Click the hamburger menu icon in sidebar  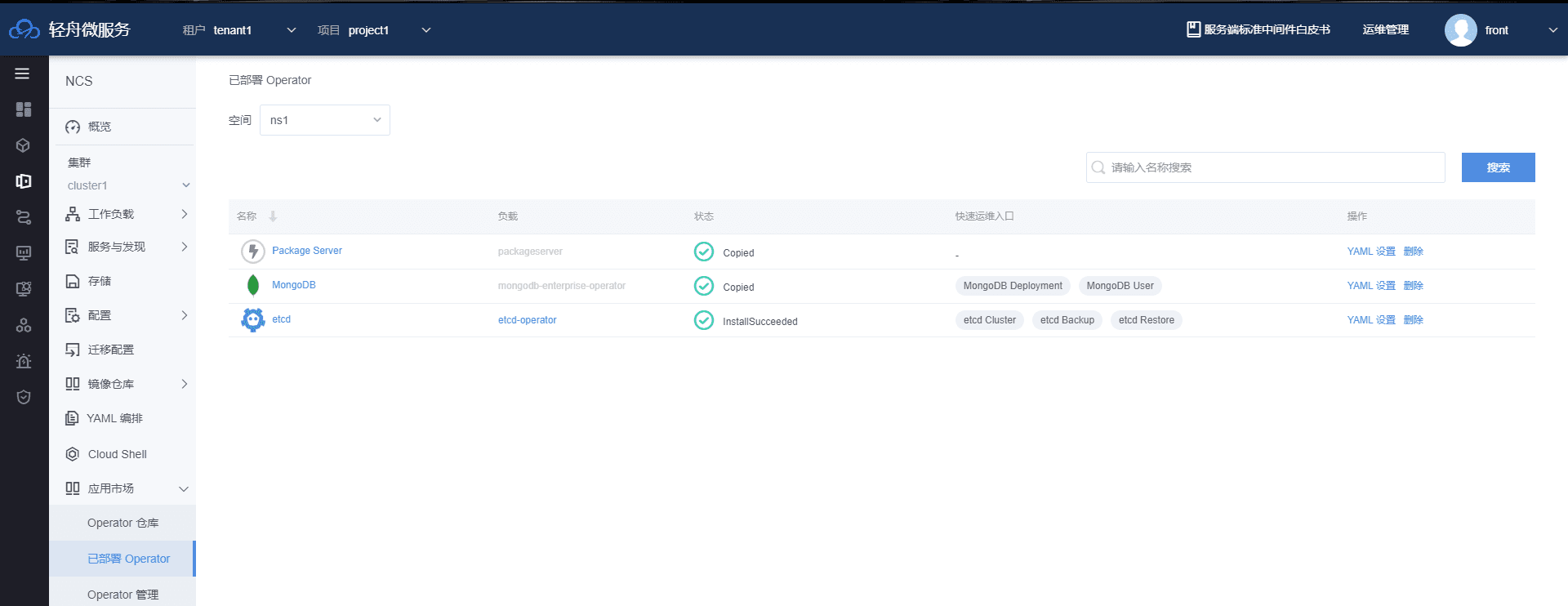22,74
